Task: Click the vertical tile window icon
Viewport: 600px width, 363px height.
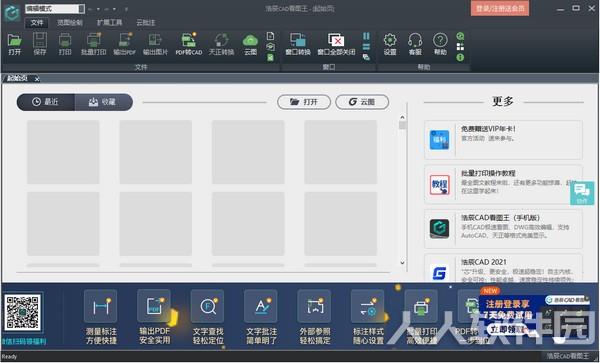Action: click(366, 36)
